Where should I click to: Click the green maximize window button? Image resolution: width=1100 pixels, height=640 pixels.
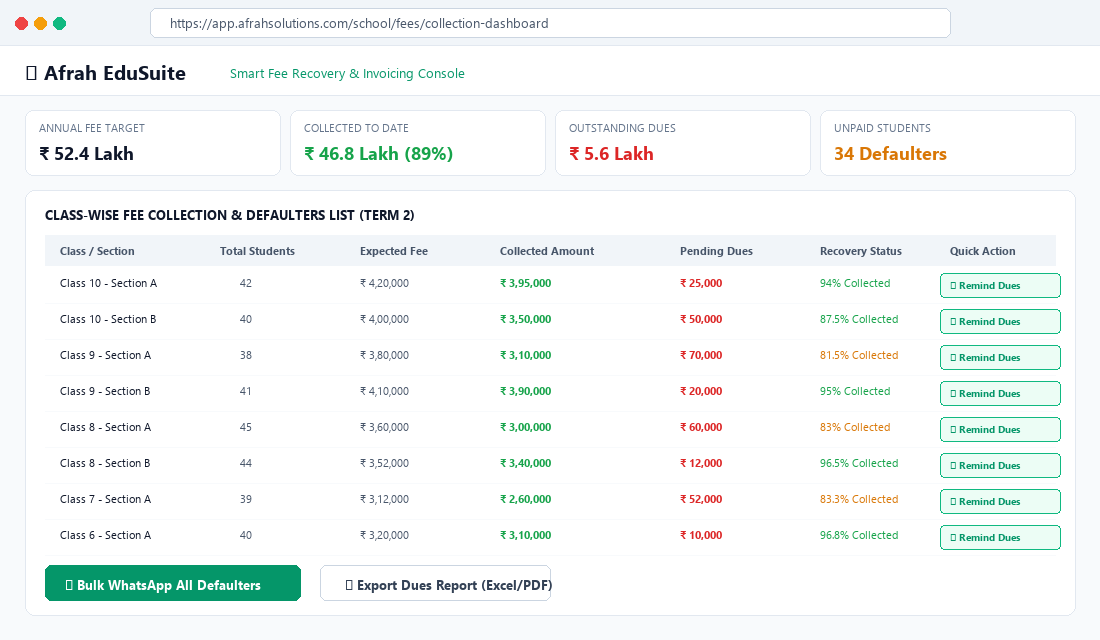point(60,24)
